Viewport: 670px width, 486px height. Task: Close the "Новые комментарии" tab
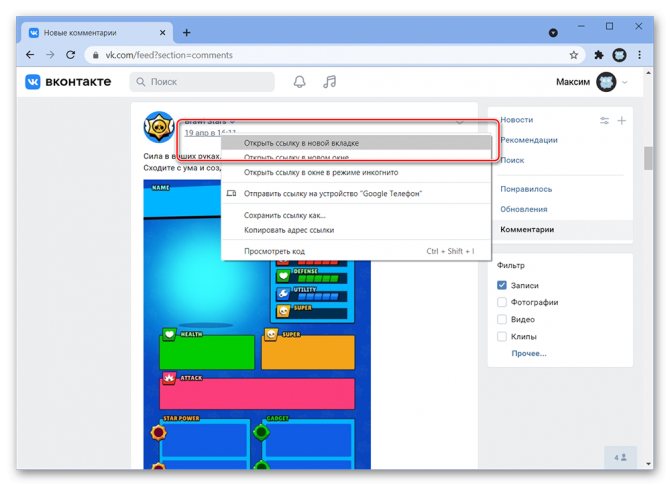[162, 32]
